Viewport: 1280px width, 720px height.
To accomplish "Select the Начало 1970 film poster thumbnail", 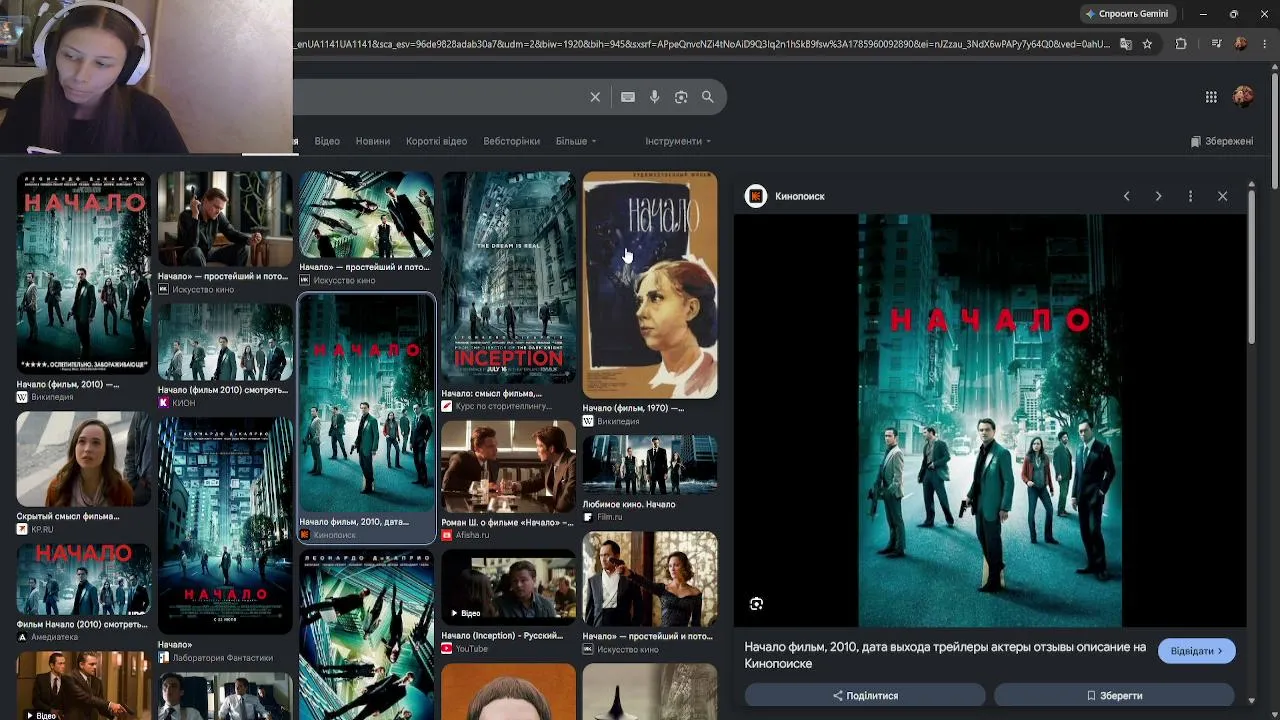I will click(x=650, y=285).
